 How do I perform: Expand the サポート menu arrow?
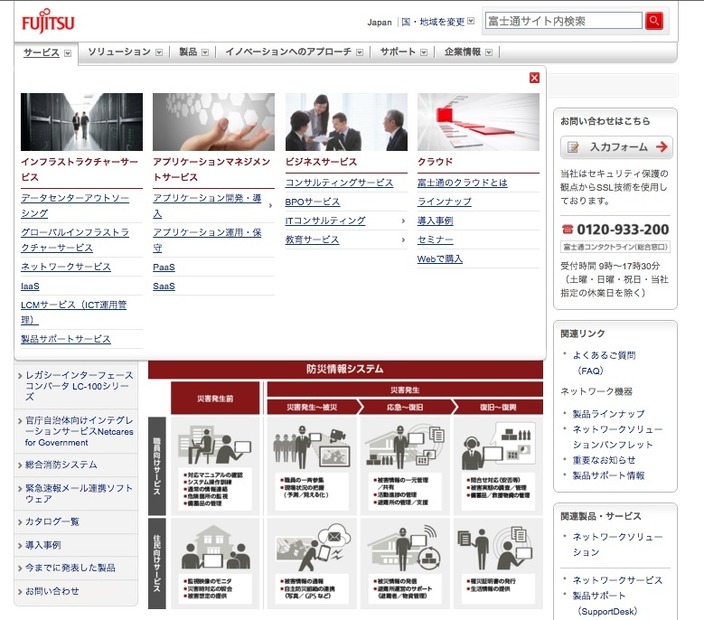click(x=424, y=53)
